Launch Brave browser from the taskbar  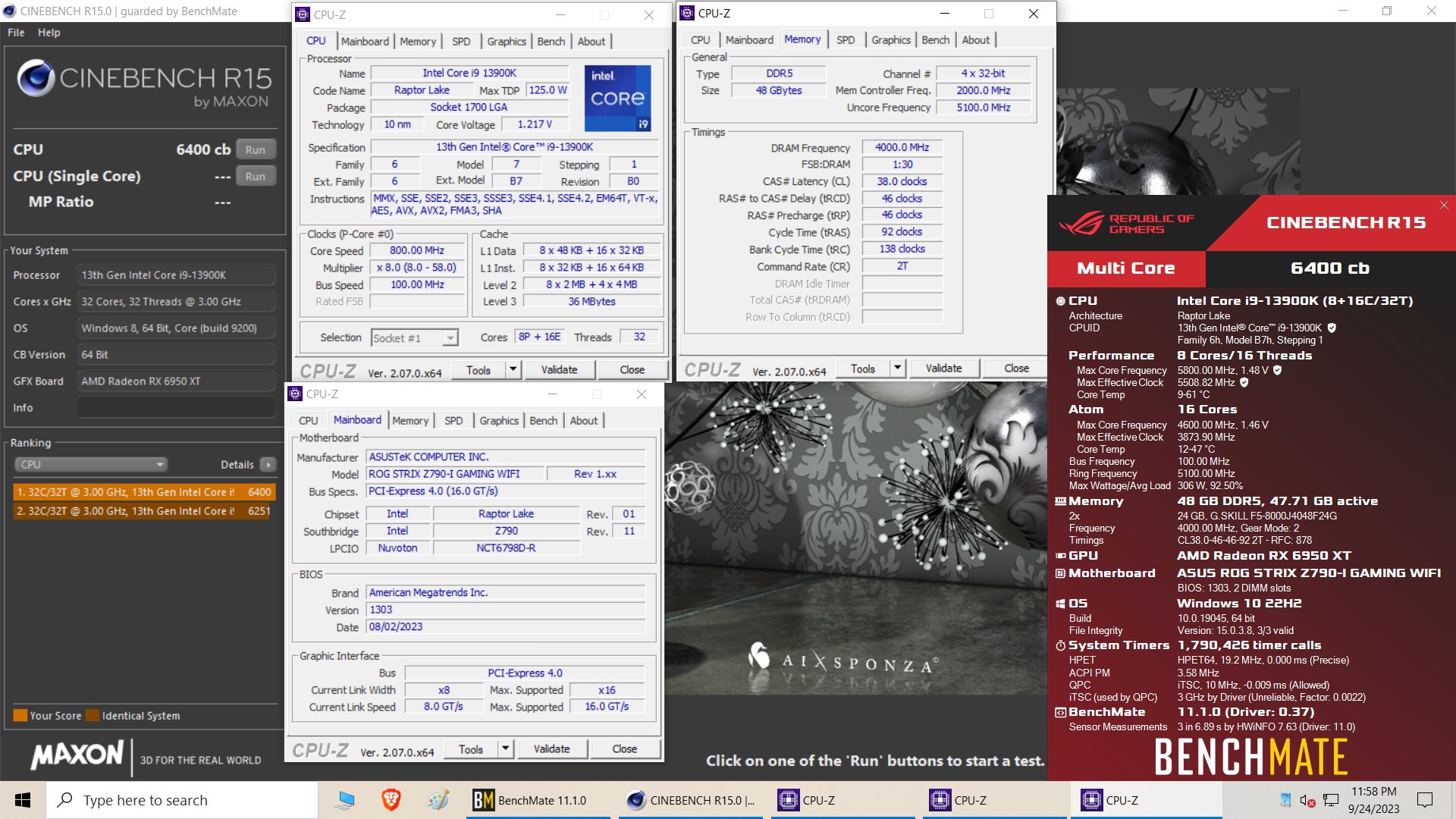point(391,800)
